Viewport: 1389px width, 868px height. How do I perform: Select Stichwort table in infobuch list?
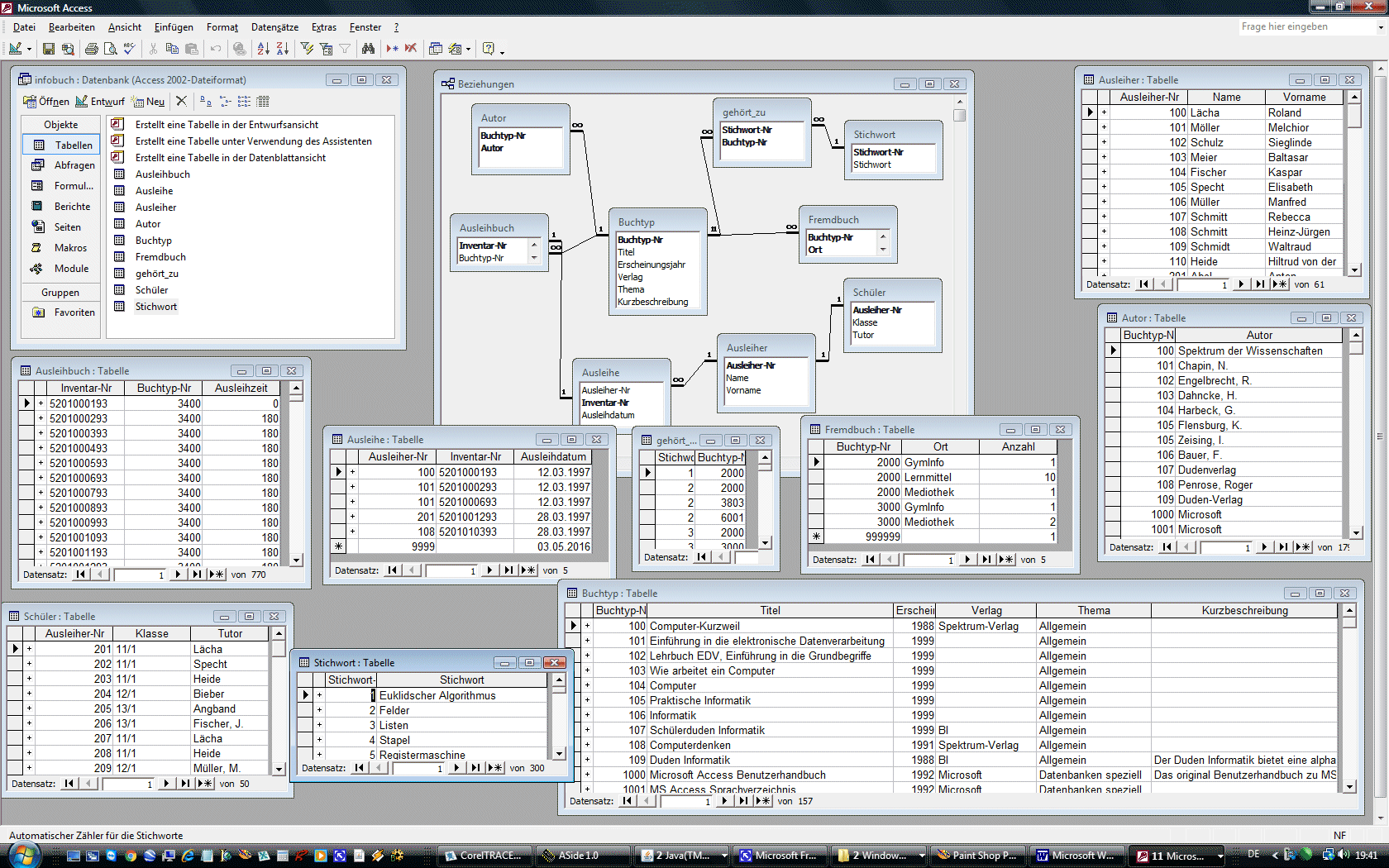[155, 307]
